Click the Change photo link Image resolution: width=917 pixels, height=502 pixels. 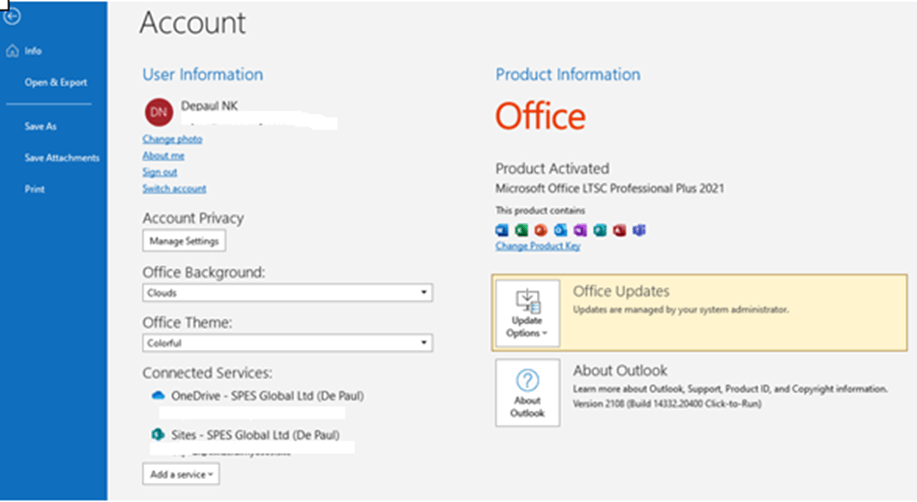173,139
